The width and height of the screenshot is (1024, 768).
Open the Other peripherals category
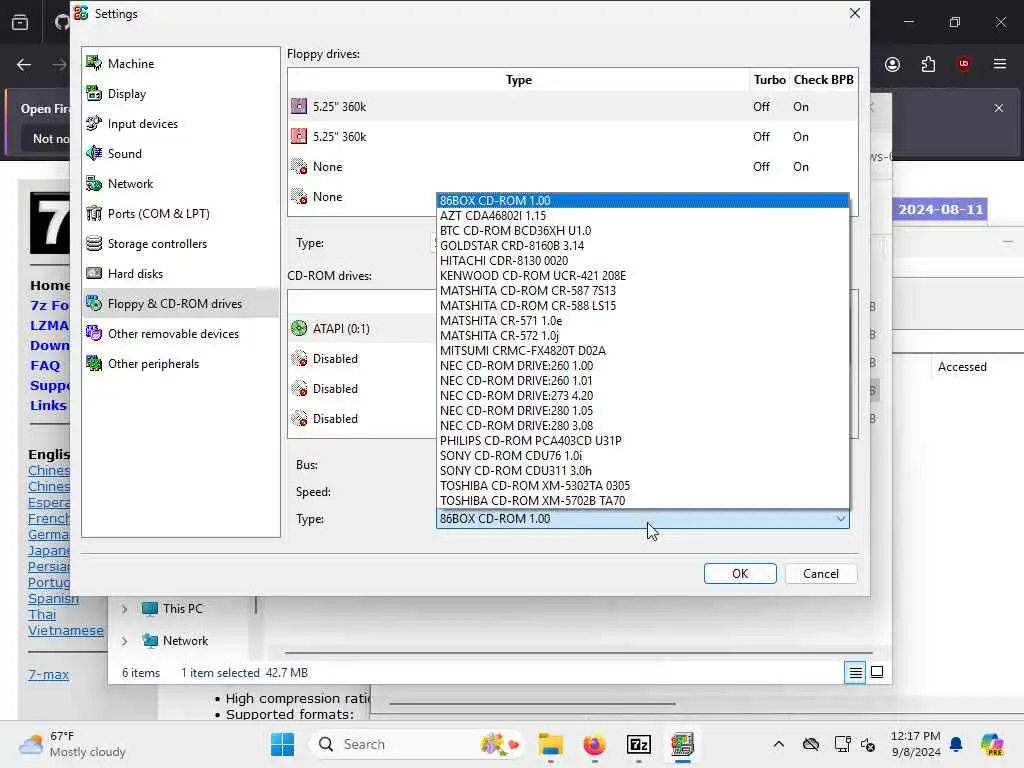(181, 364)
